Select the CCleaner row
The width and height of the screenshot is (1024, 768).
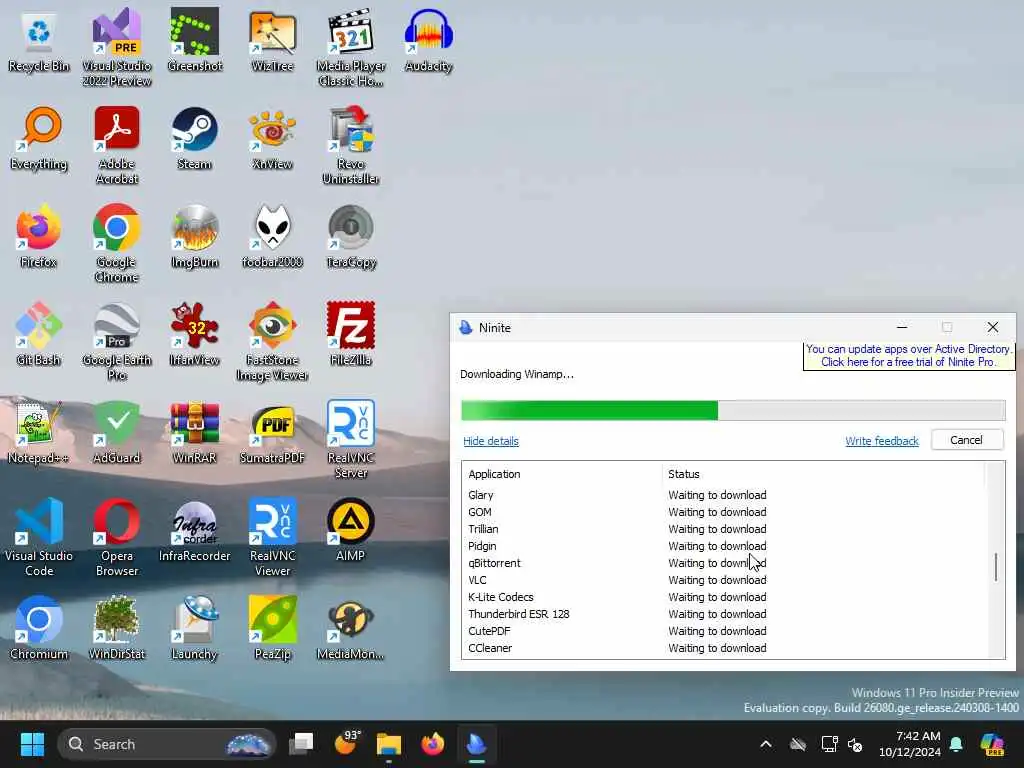pyautogui.click(x=725, y=648)
